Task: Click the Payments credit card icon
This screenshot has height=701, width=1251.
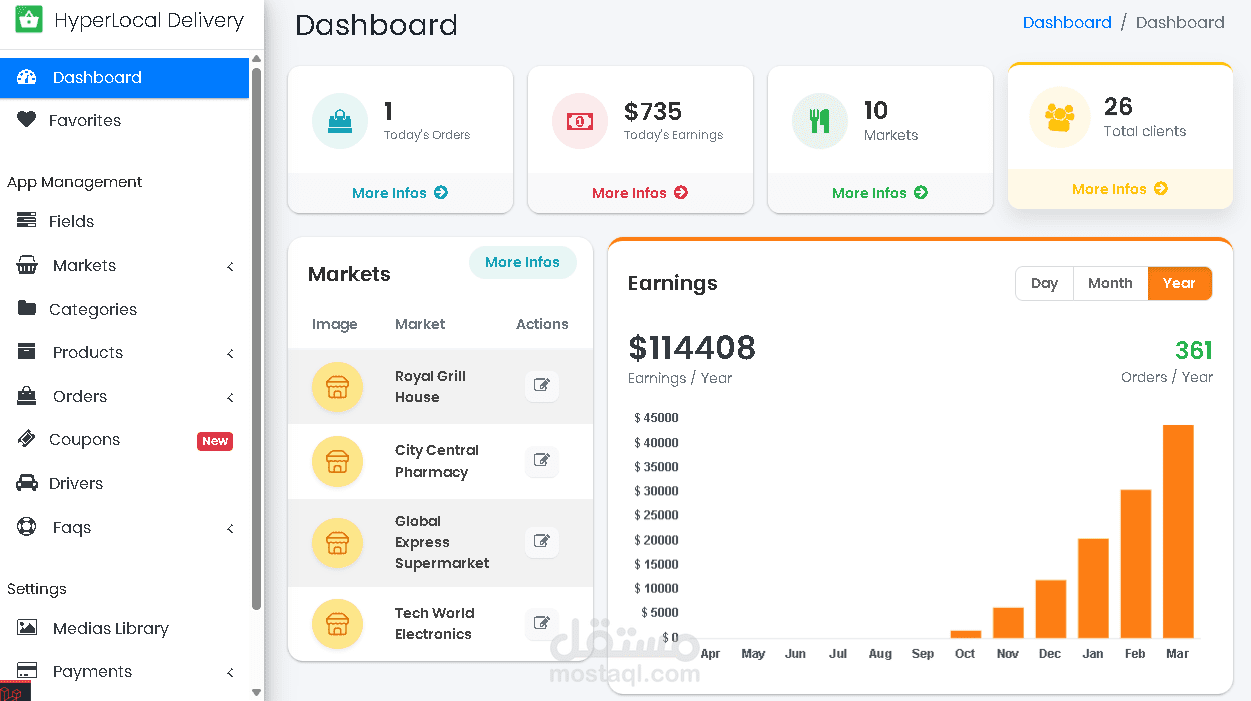Action: click(x=27, y=671)
